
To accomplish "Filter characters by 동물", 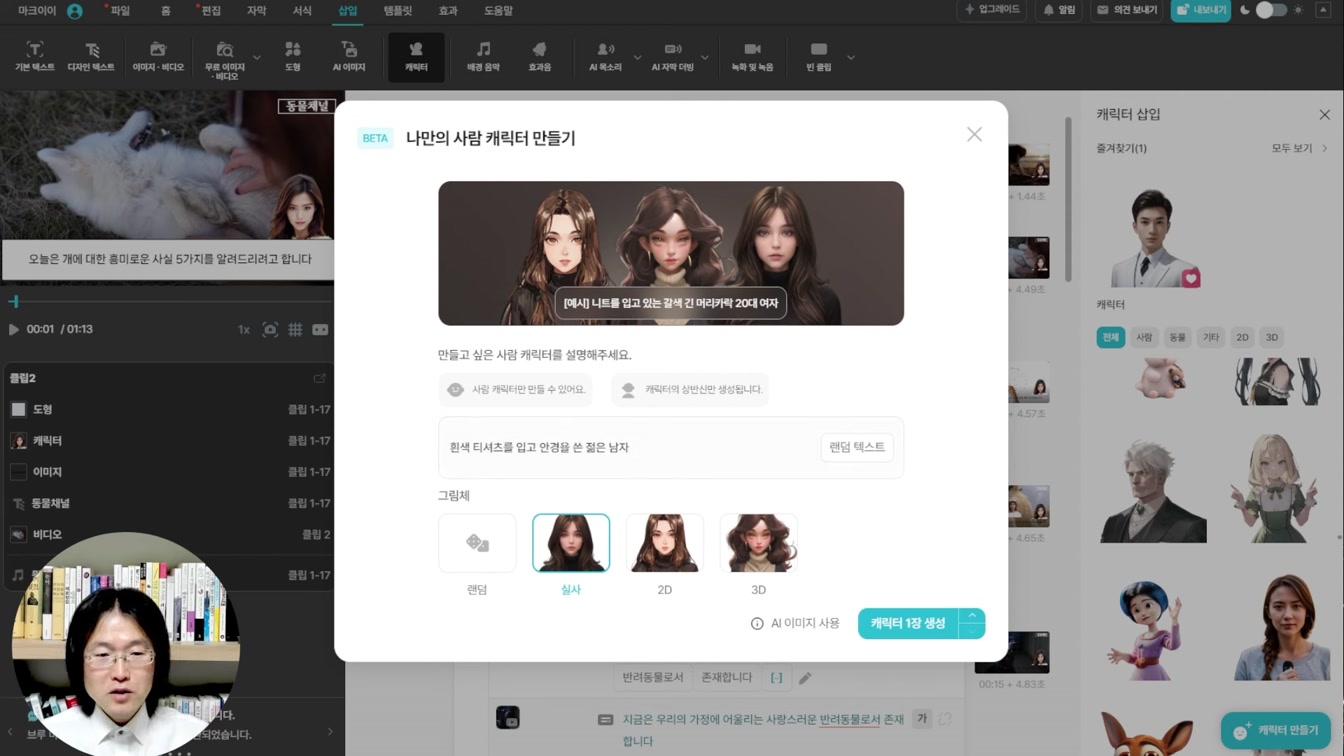I will pos(1178,337).
